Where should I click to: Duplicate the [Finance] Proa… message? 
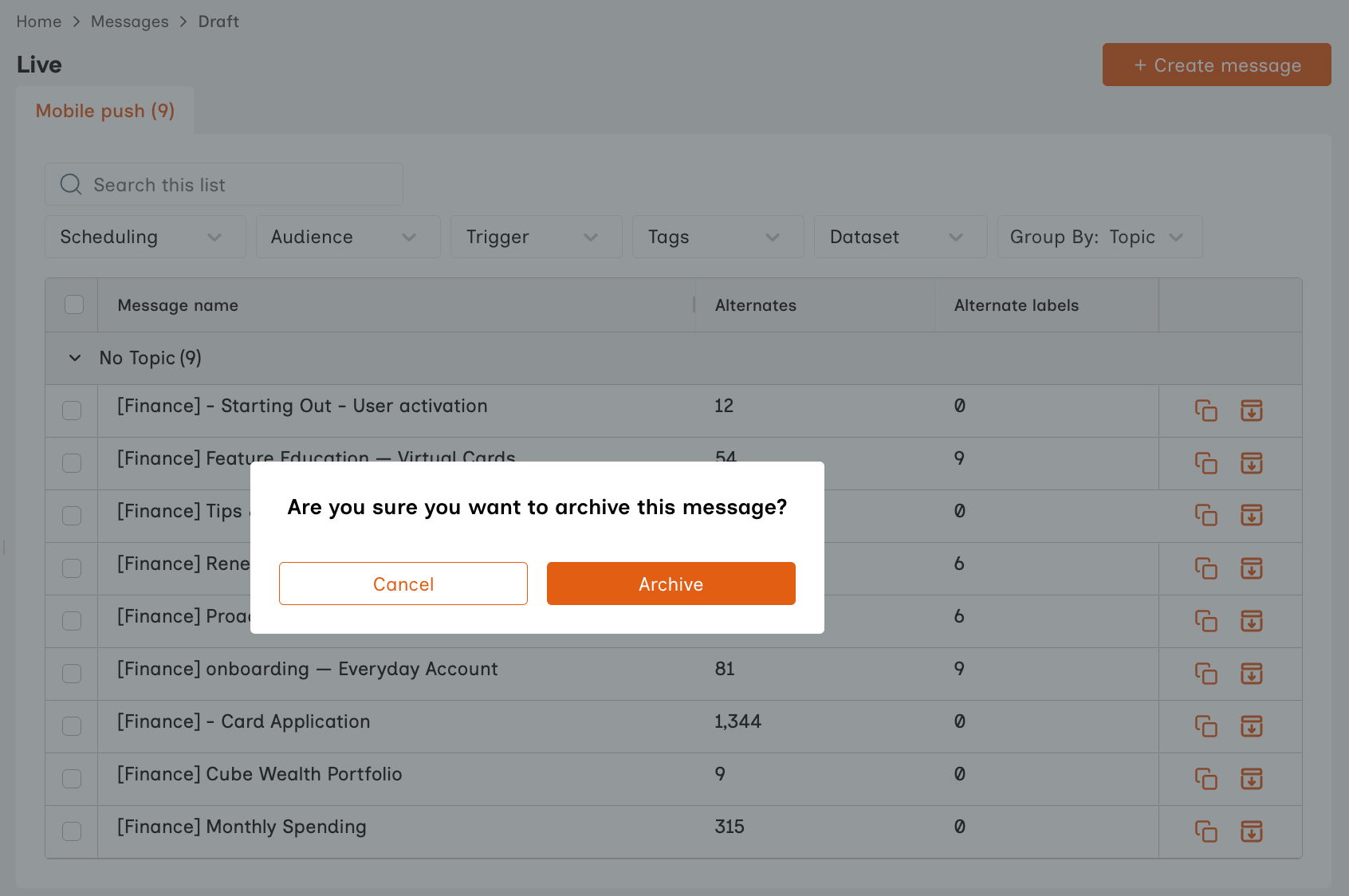pos(1205,621)
